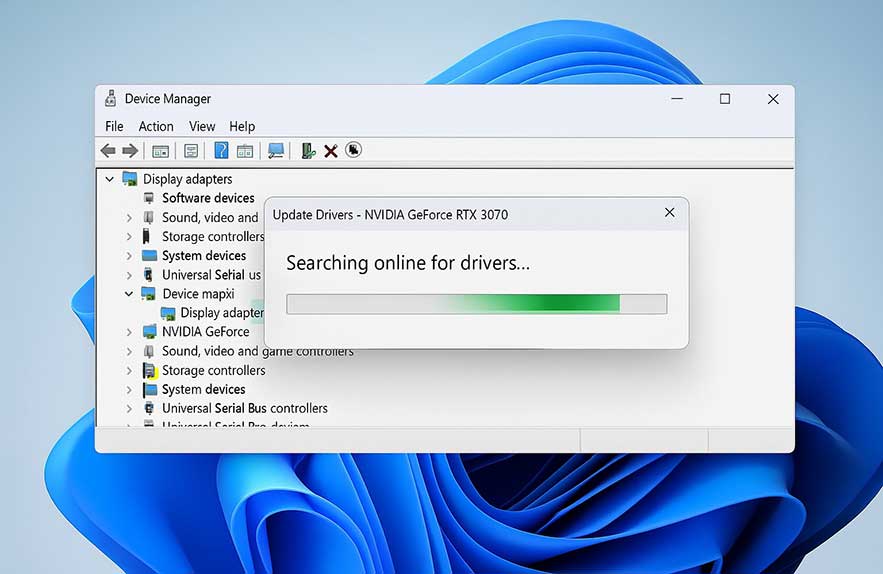Click the Display adapters category icon
The width and height of the screenshot is (883, 574).
(x=130, y=179)
